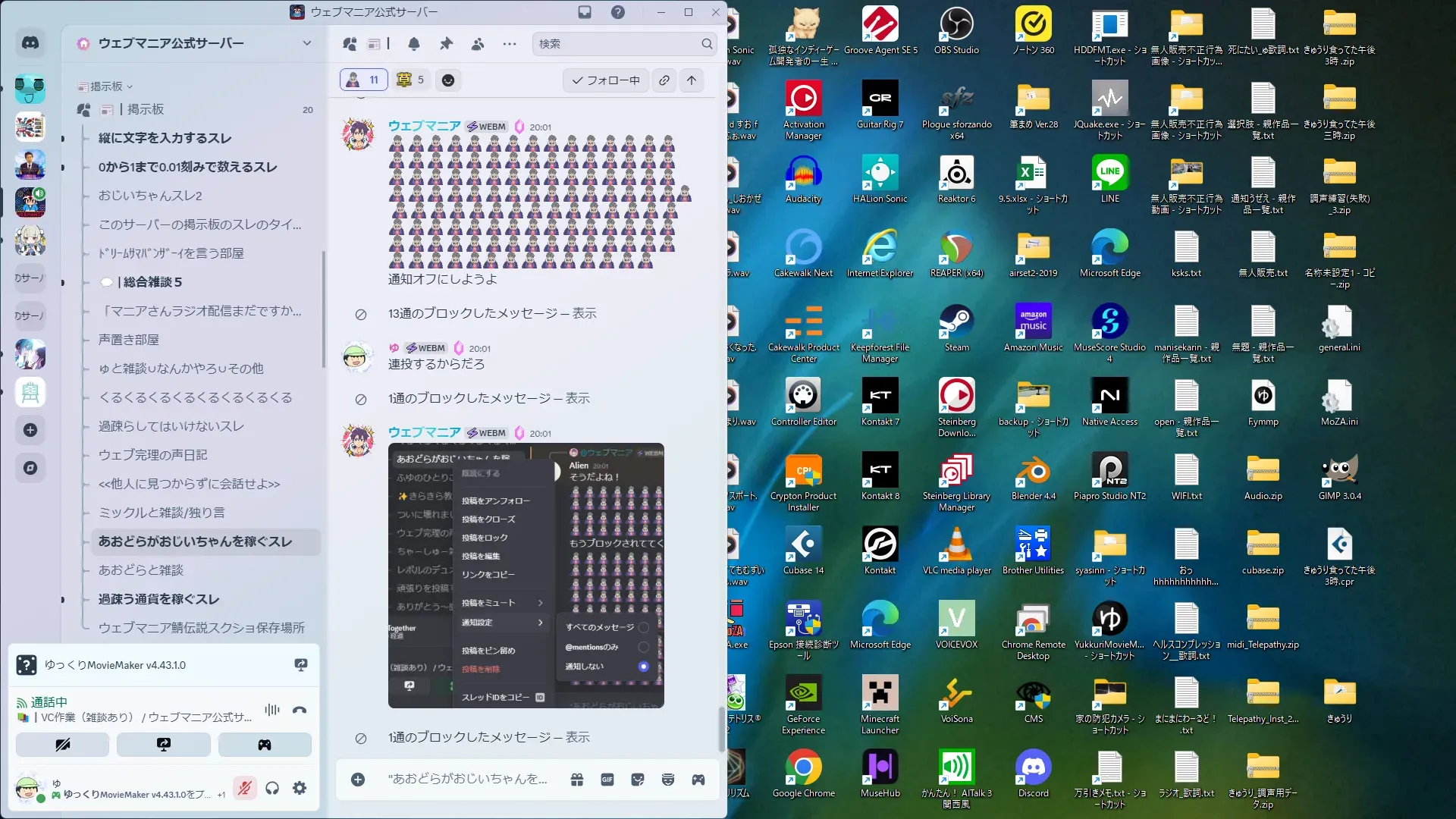Toggle the muted microphone button
This screenshot has width=1456, height=819.
(244, 789)
